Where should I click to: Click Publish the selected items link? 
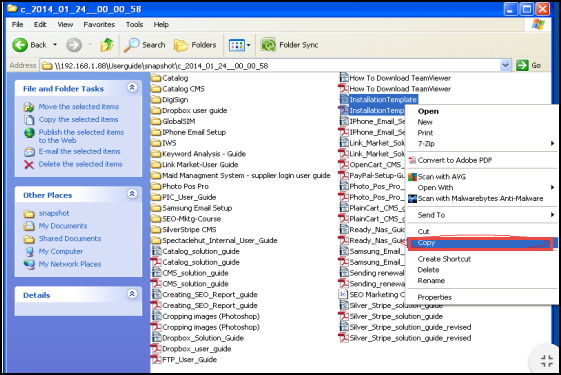coord(81,136)
